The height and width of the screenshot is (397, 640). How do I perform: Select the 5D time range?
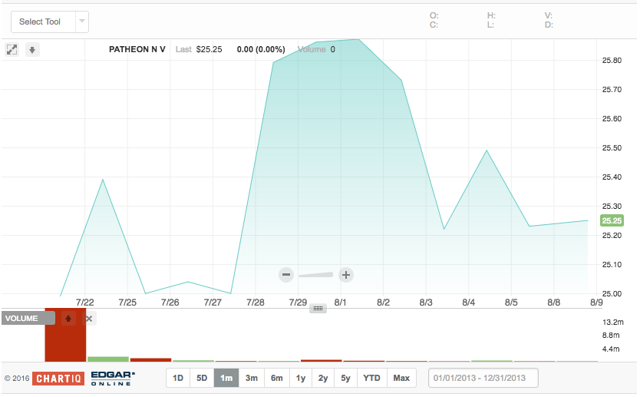pyautogui.click(x=202, y=378)
